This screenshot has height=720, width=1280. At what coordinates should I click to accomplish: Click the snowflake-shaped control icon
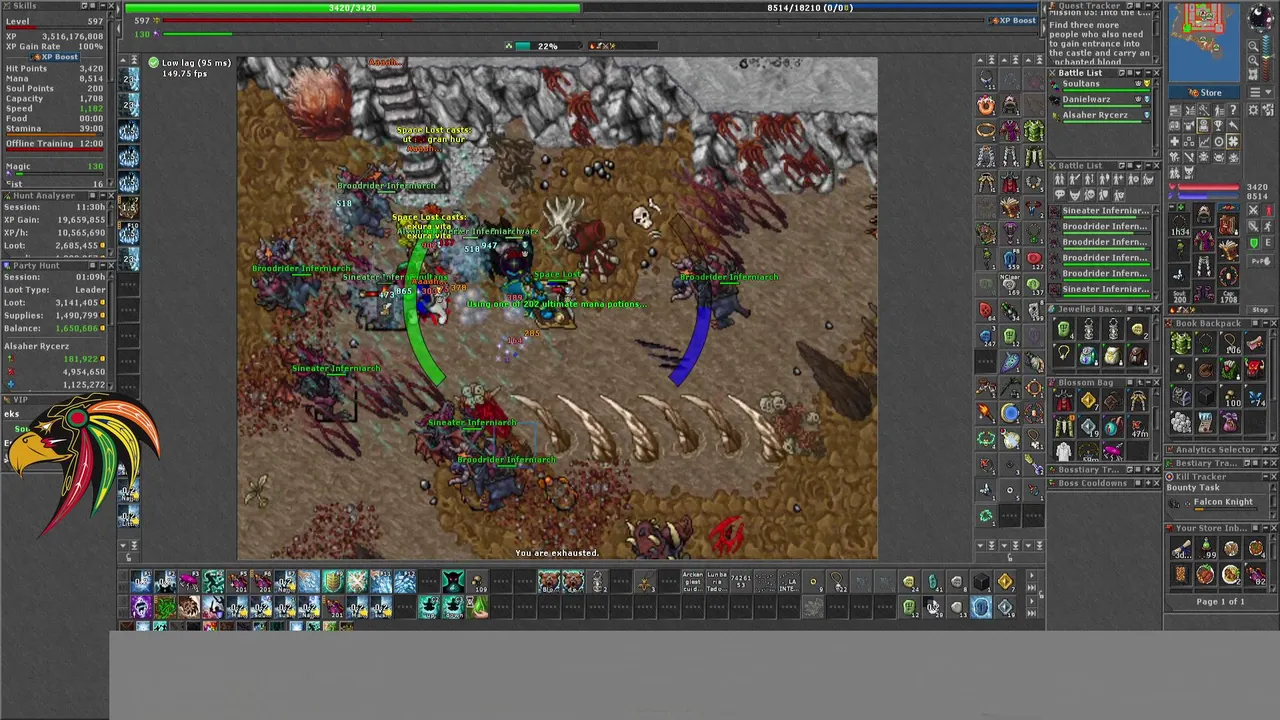click(1233, 142)
